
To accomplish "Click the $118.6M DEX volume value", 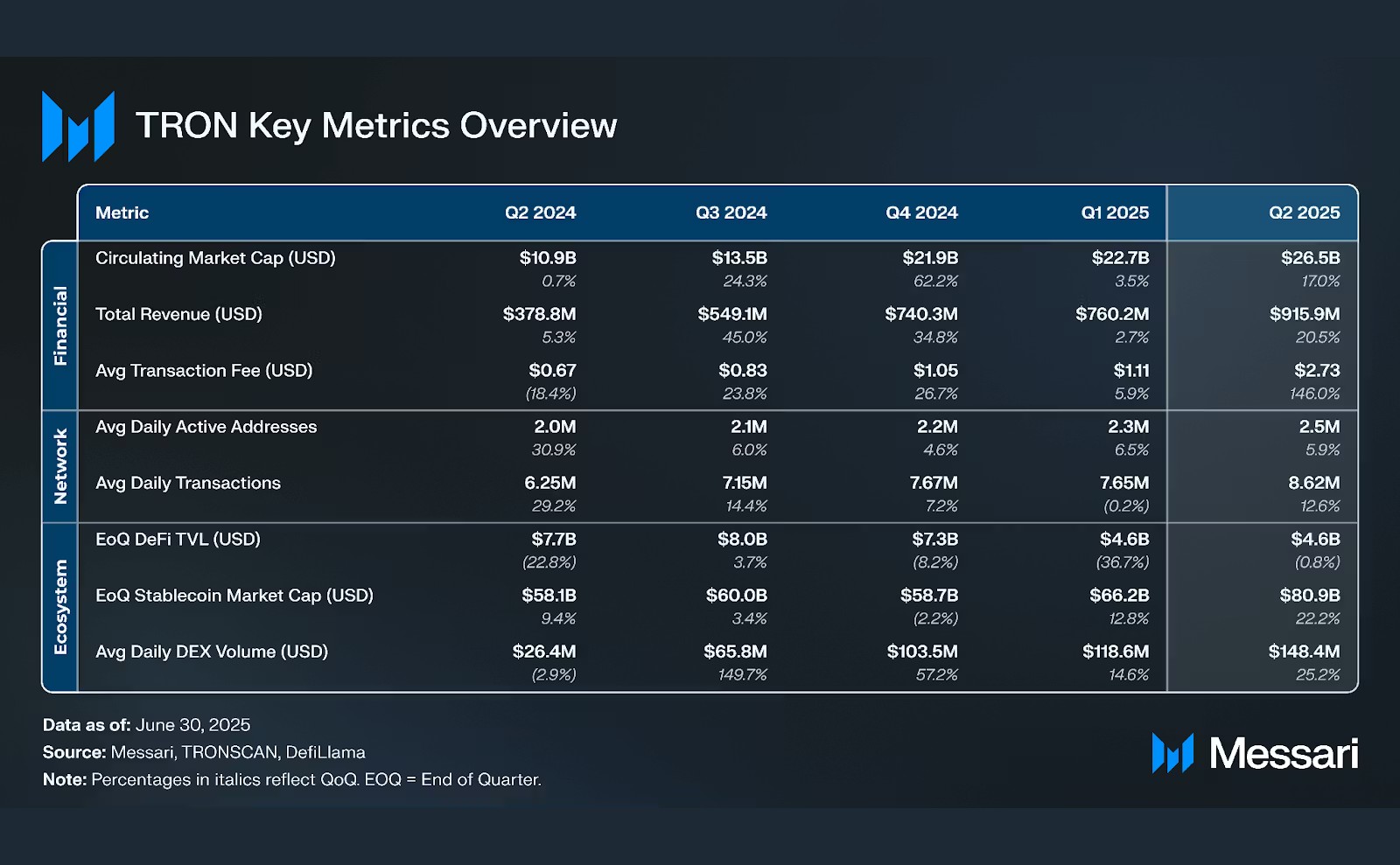I will click(1116, 652).
